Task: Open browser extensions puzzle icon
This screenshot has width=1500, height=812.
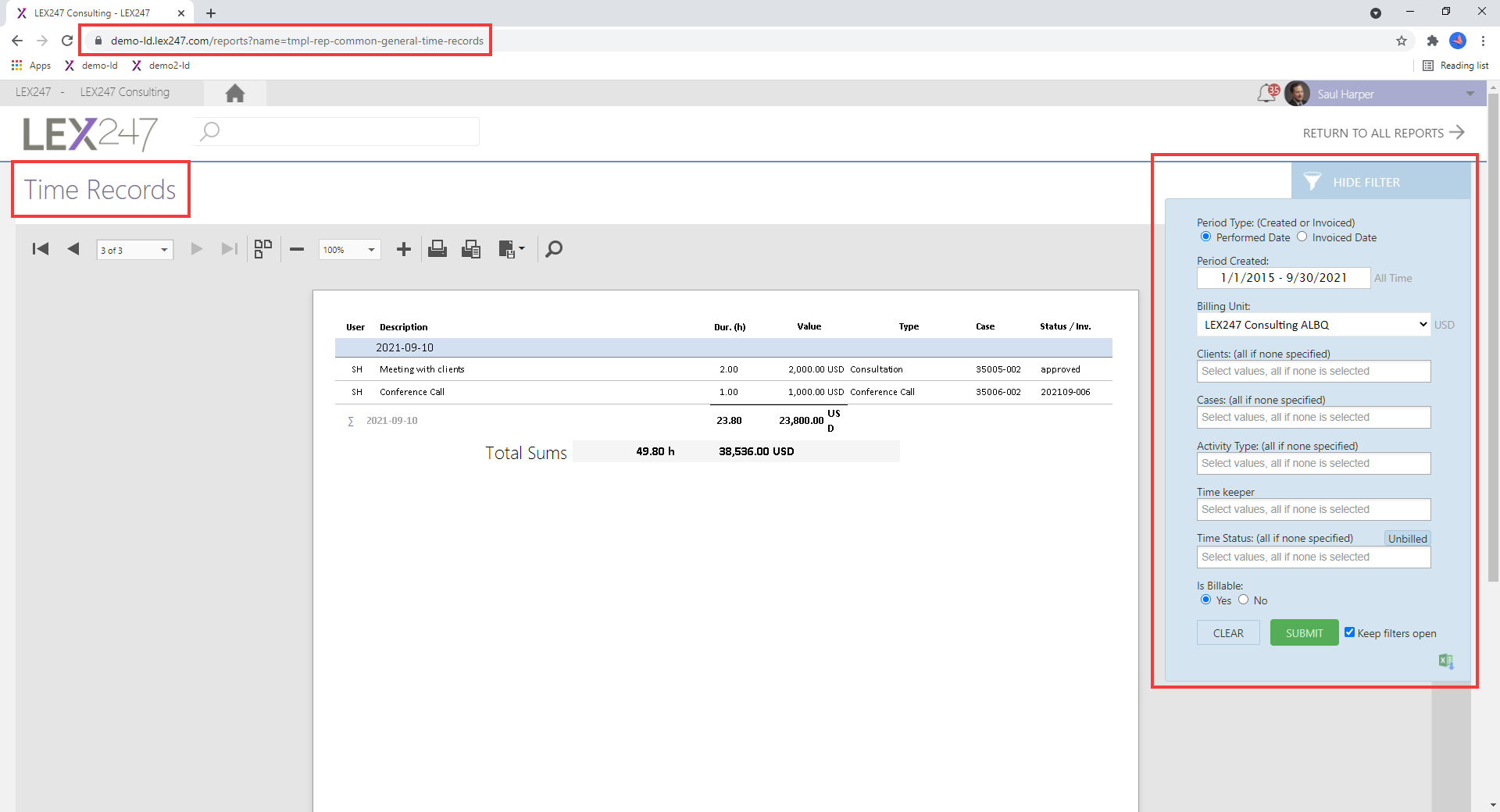Action: 1432,41
